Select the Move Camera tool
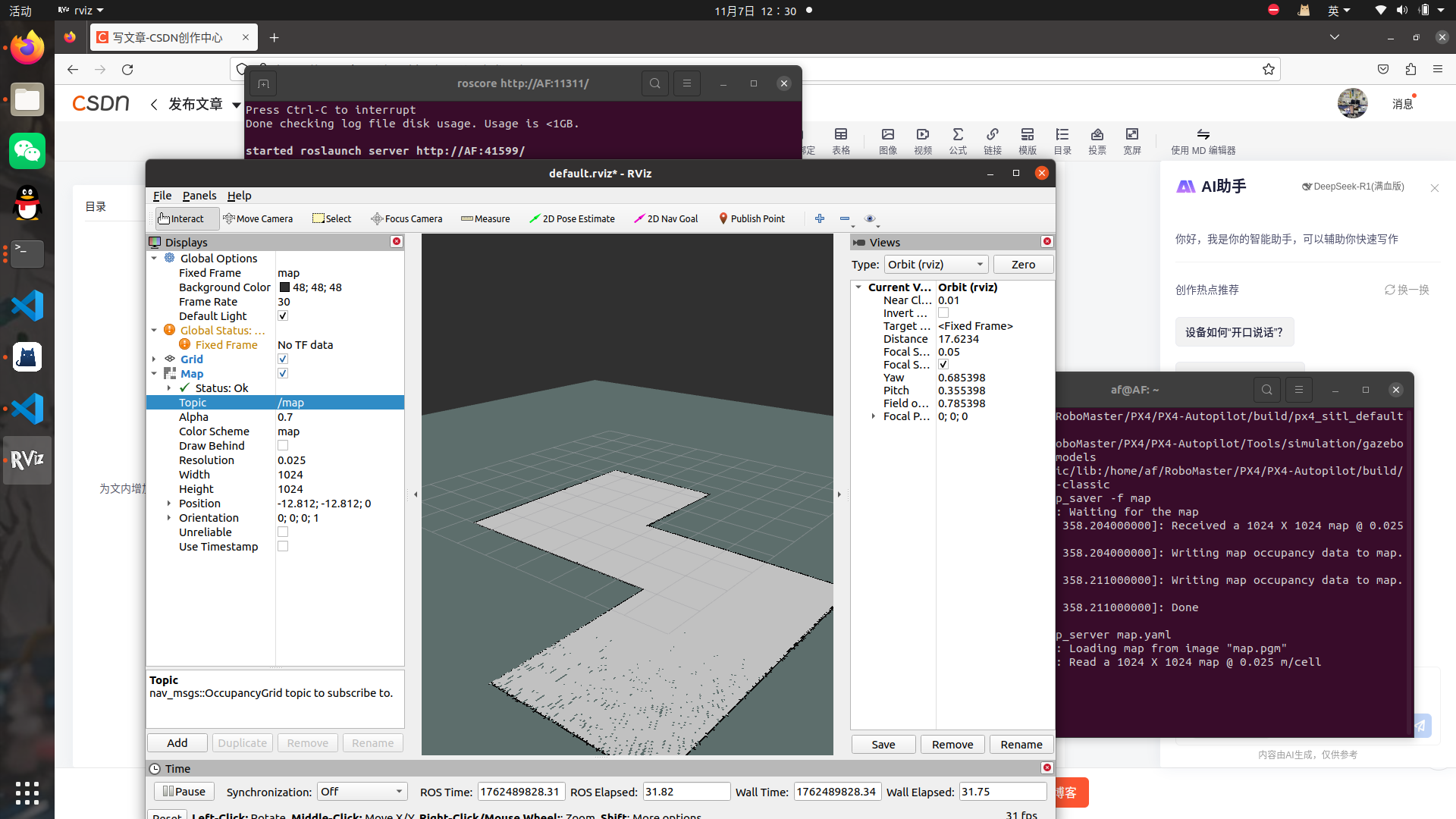The width and height of the screenshot is (1456, 819). point(258,218)
